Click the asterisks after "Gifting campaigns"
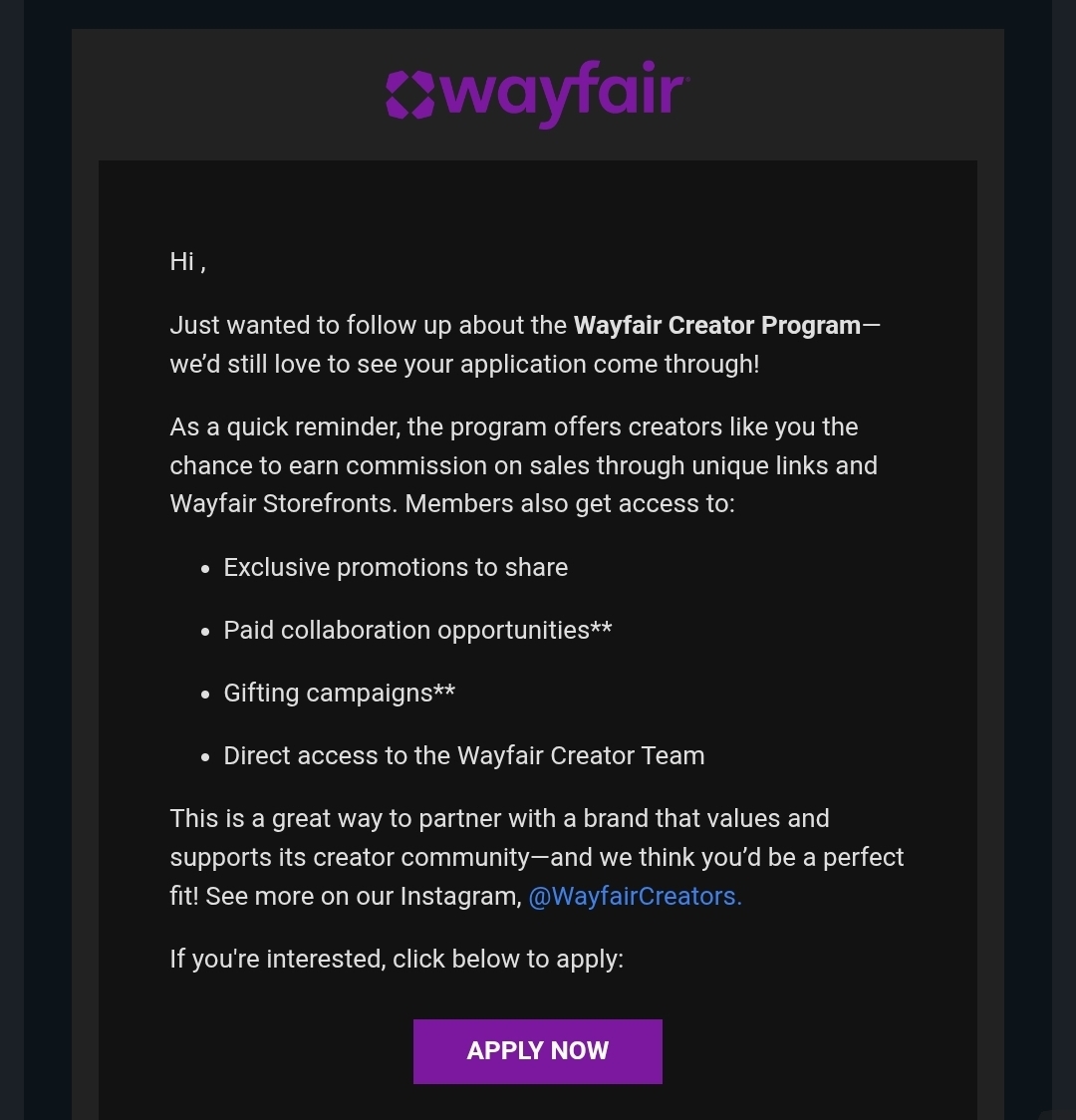This screenshot has height=1120, width=1076. click(x=444, y=692)
